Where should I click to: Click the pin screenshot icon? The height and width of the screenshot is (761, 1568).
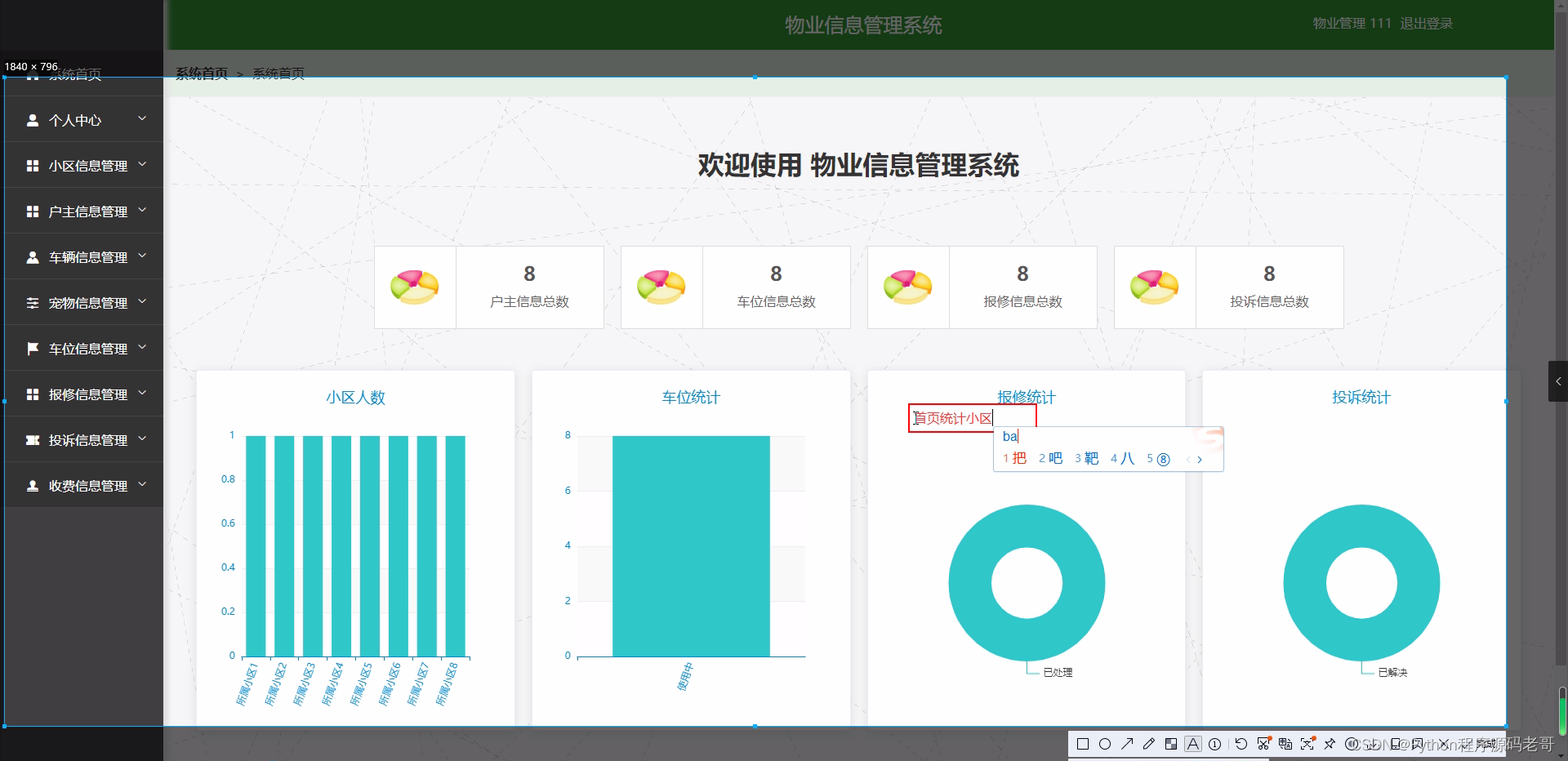1330,744
